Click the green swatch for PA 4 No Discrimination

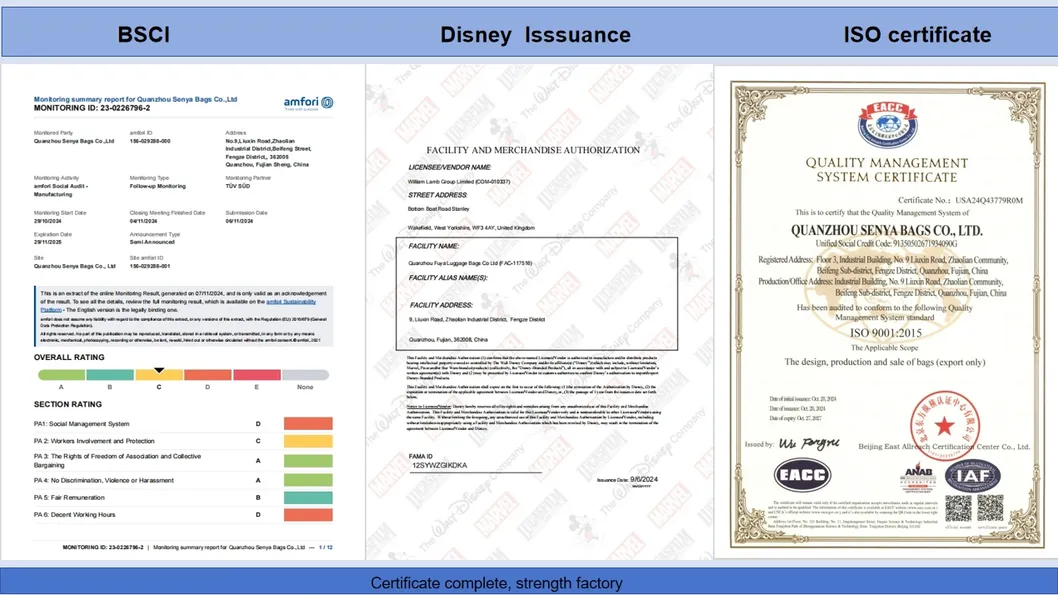click(308, 480)
